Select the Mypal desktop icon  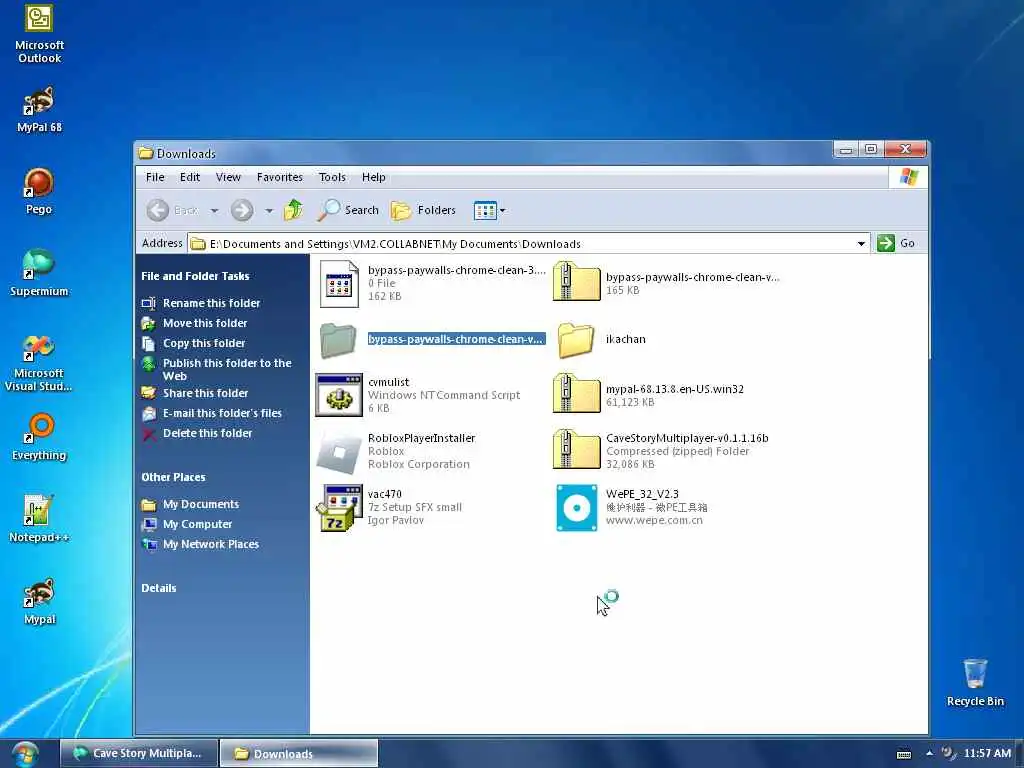39,601
